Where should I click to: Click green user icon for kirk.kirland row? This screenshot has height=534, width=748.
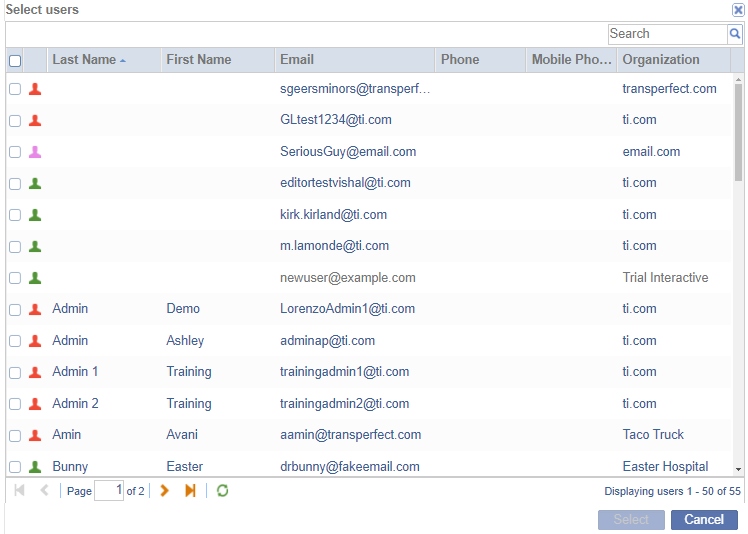tap(35, 215)
